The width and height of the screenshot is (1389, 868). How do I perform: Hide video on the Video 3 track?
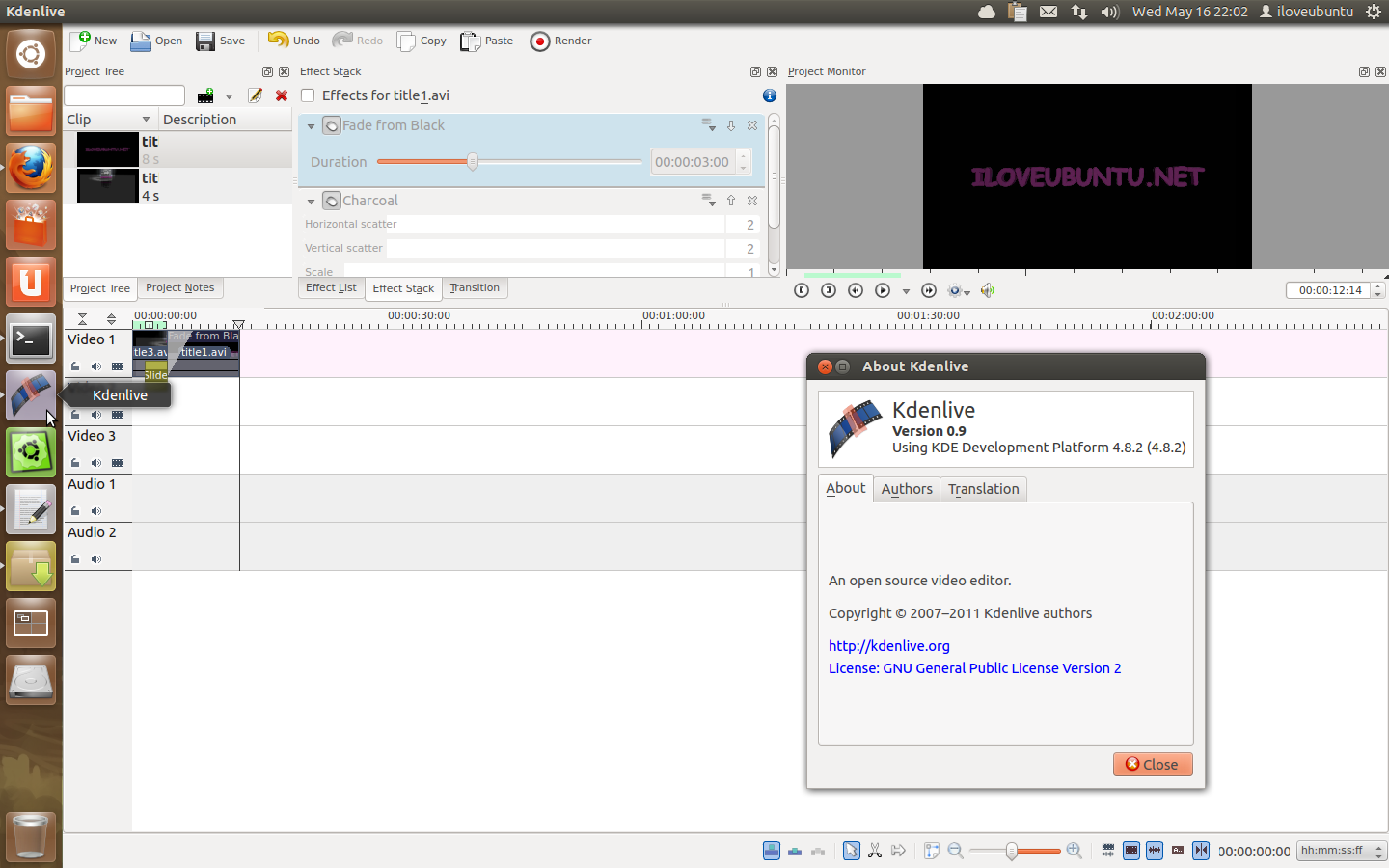click(118, 463)
